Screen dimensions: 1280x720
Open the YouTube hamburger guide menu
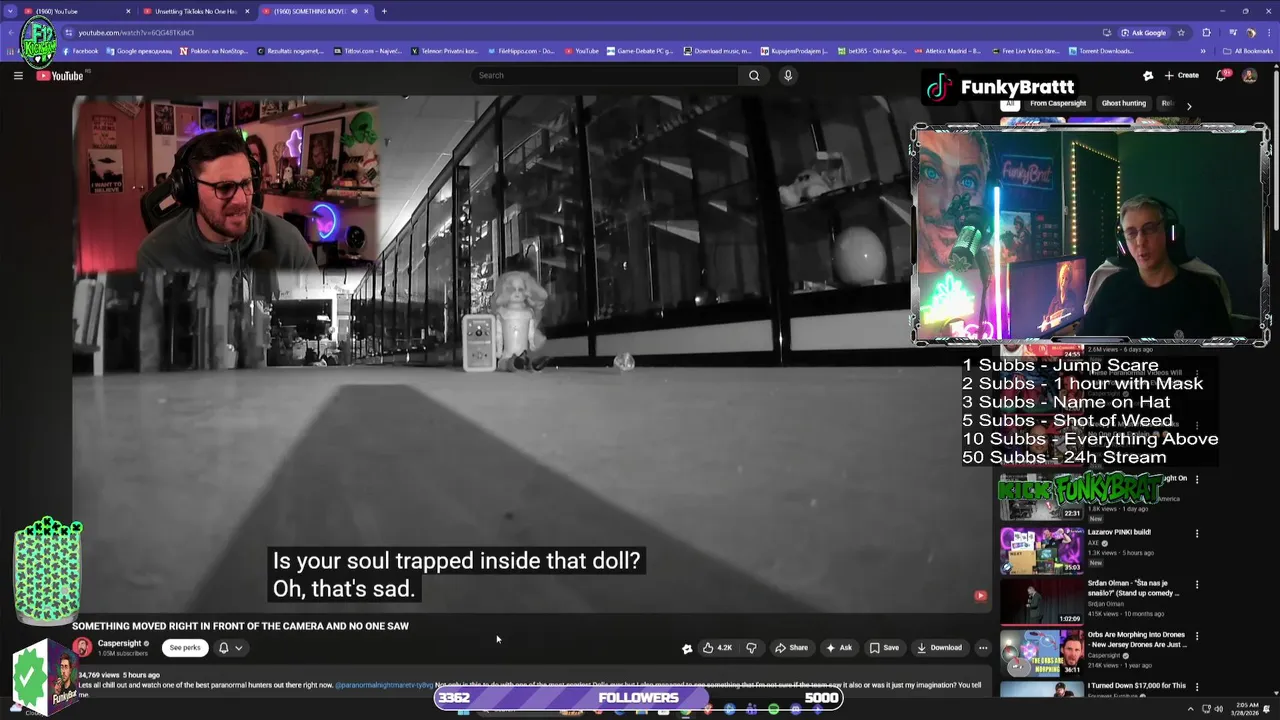18,75
